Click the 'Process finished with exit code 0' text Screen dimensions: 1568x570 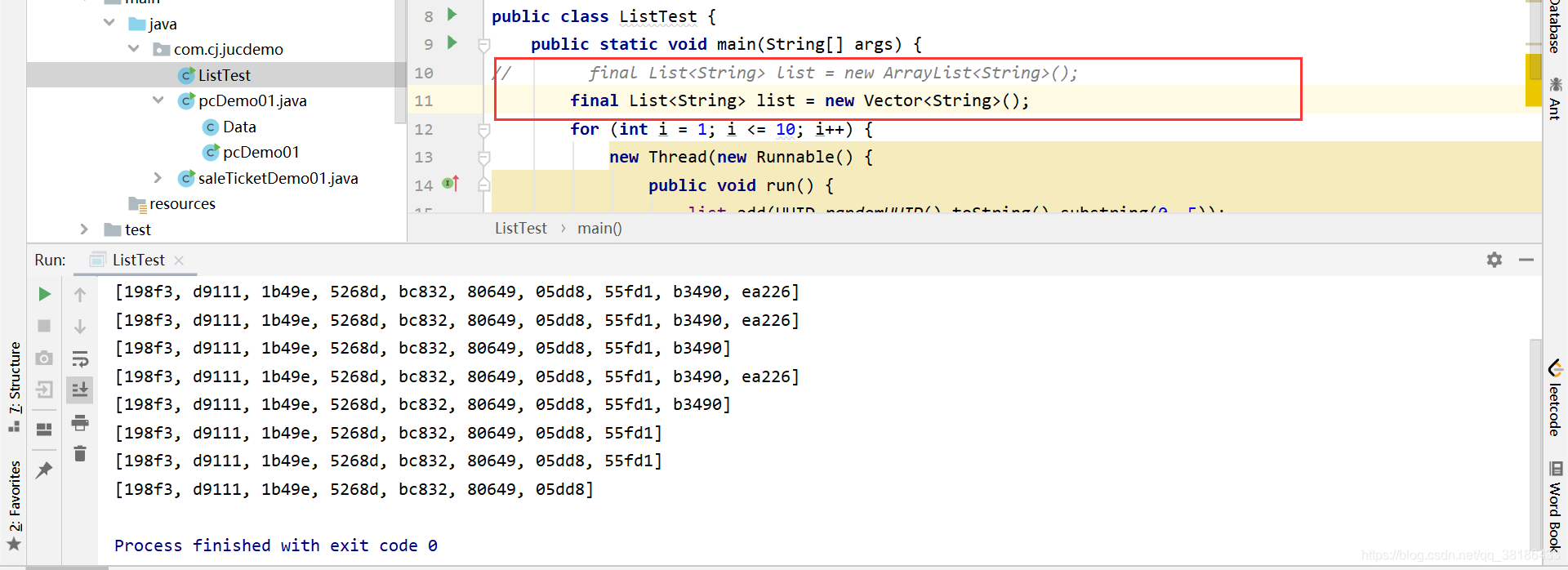[x=276, y=546]
